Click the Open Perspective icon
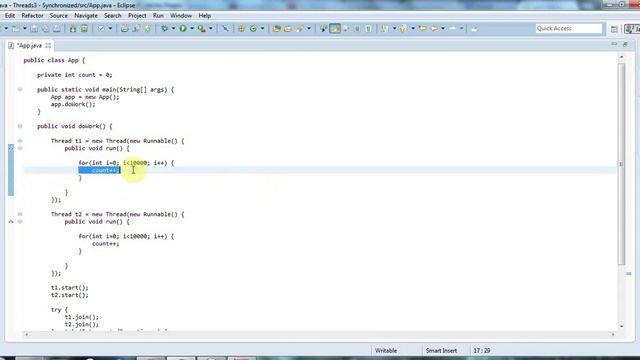Screen dimensions: 640x360 (x=614, y=29)
